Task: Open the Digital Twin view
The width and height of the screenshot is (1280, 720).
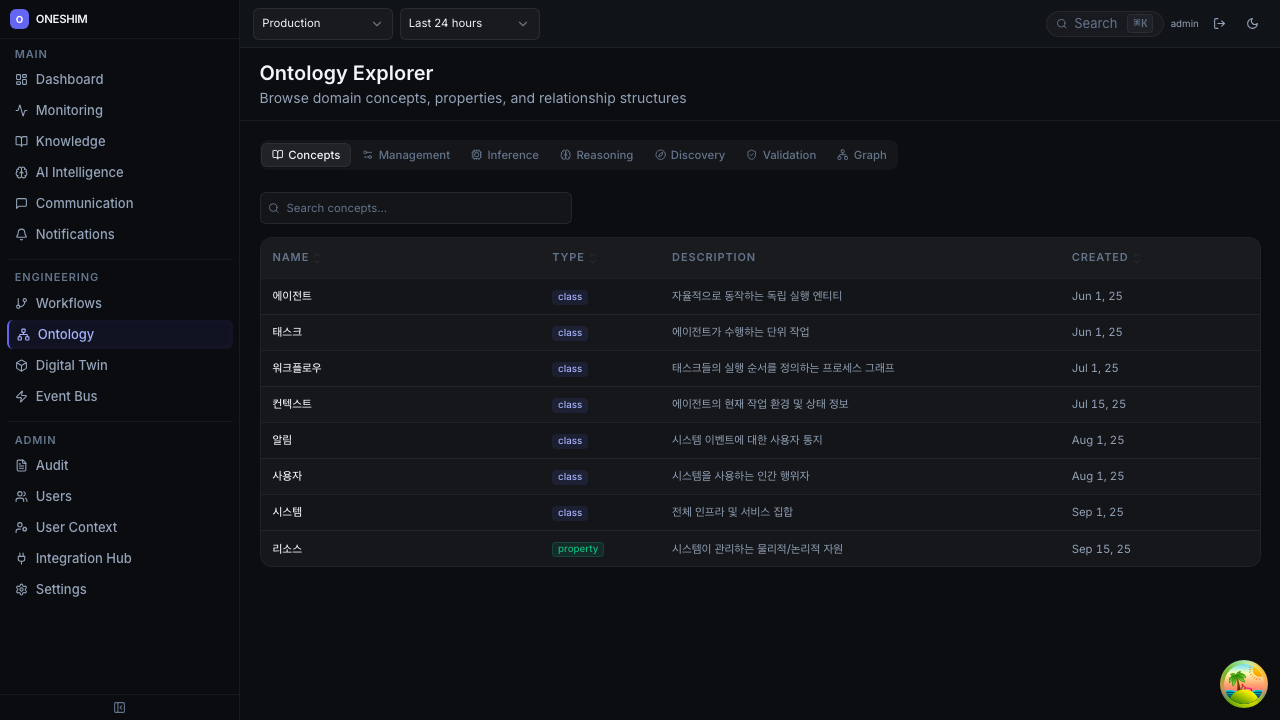Action: tap(71, 365)
